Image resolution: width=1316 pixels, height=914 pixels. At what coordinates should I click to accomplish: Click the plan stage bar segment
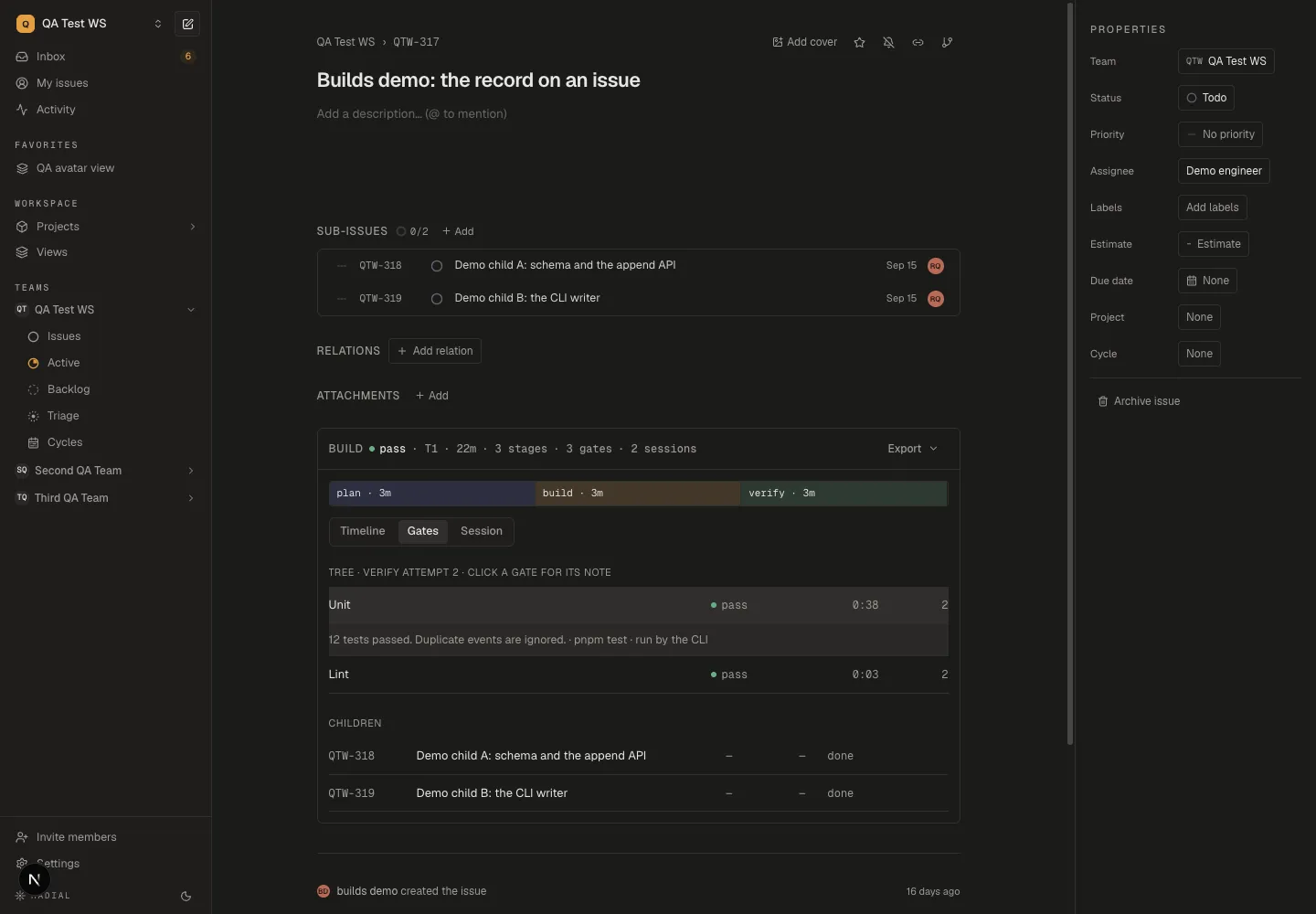(432, 494)
